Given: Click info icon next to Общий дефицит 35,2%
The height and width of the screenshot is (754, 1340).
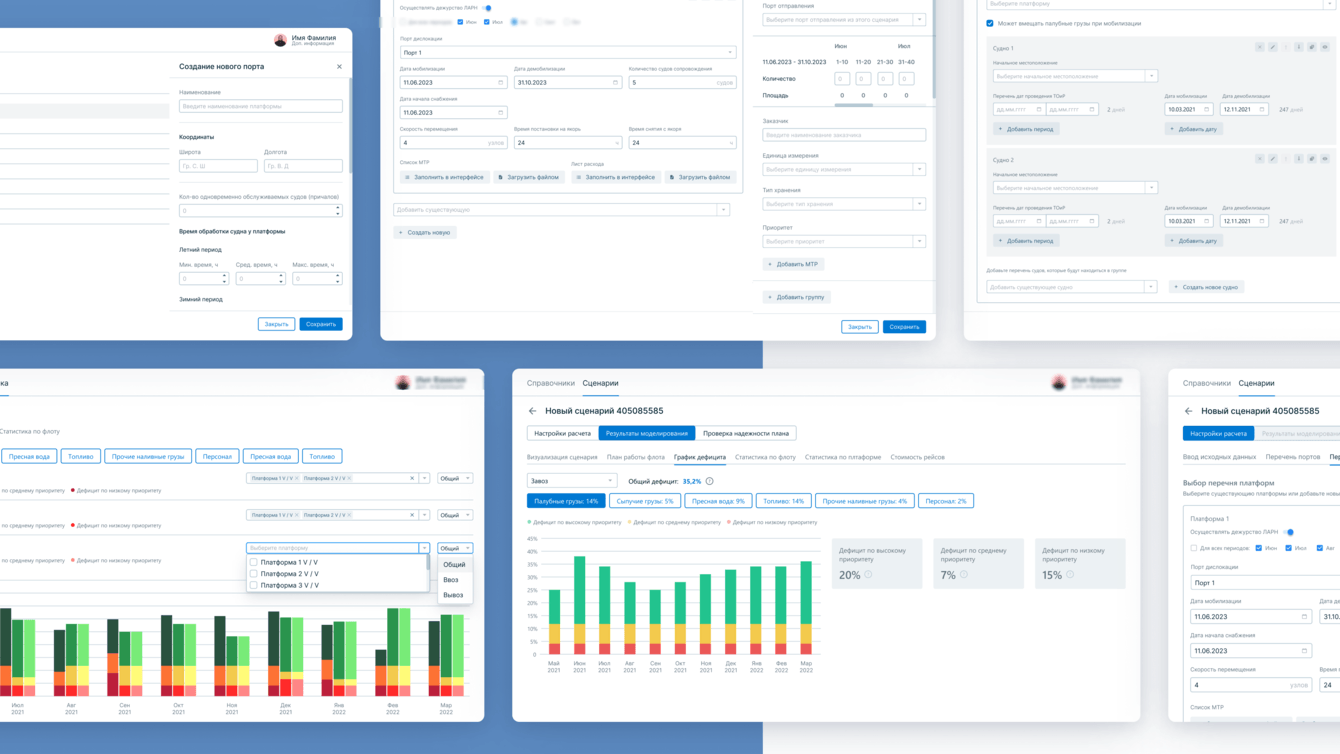Looking at the screenshot, I should (710, 481).
